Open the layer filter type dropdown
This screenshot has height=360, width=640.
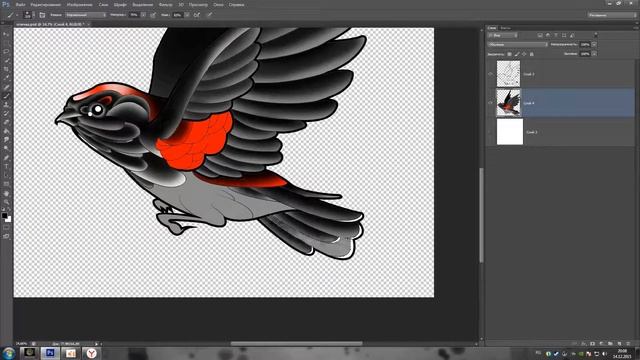coord(503,36)
